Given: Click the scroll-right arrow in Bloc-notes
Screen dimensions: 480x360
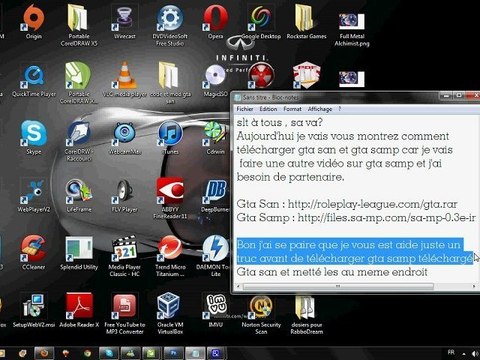Looking at the screenshot, I should point(474,286).
